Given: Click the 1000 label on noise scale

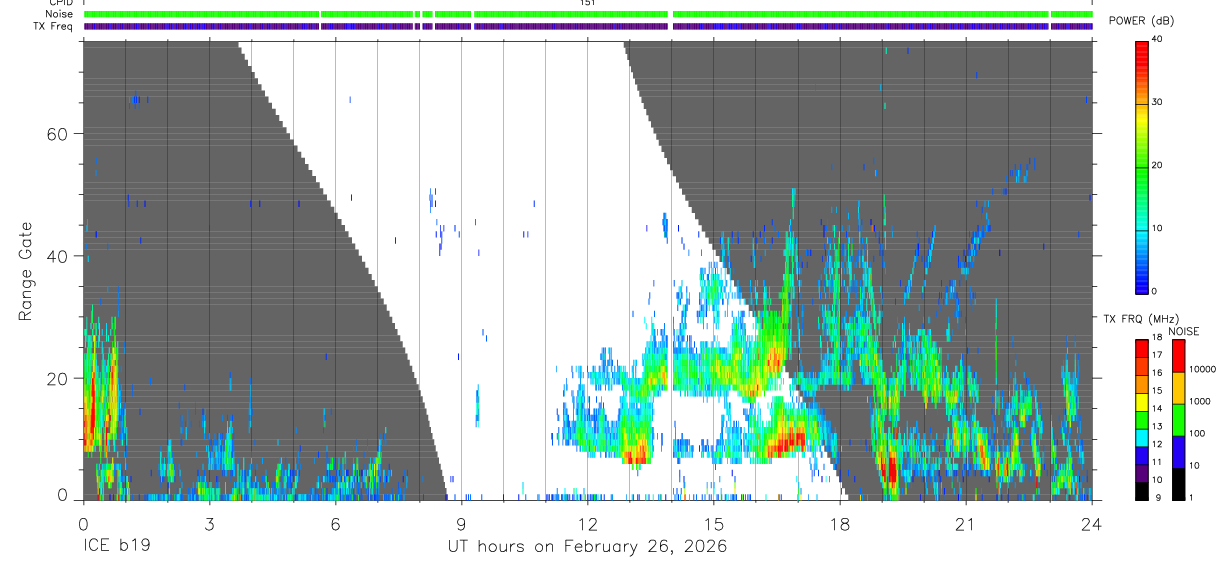Looking at the screenshot, I should tap(1202, 401).
